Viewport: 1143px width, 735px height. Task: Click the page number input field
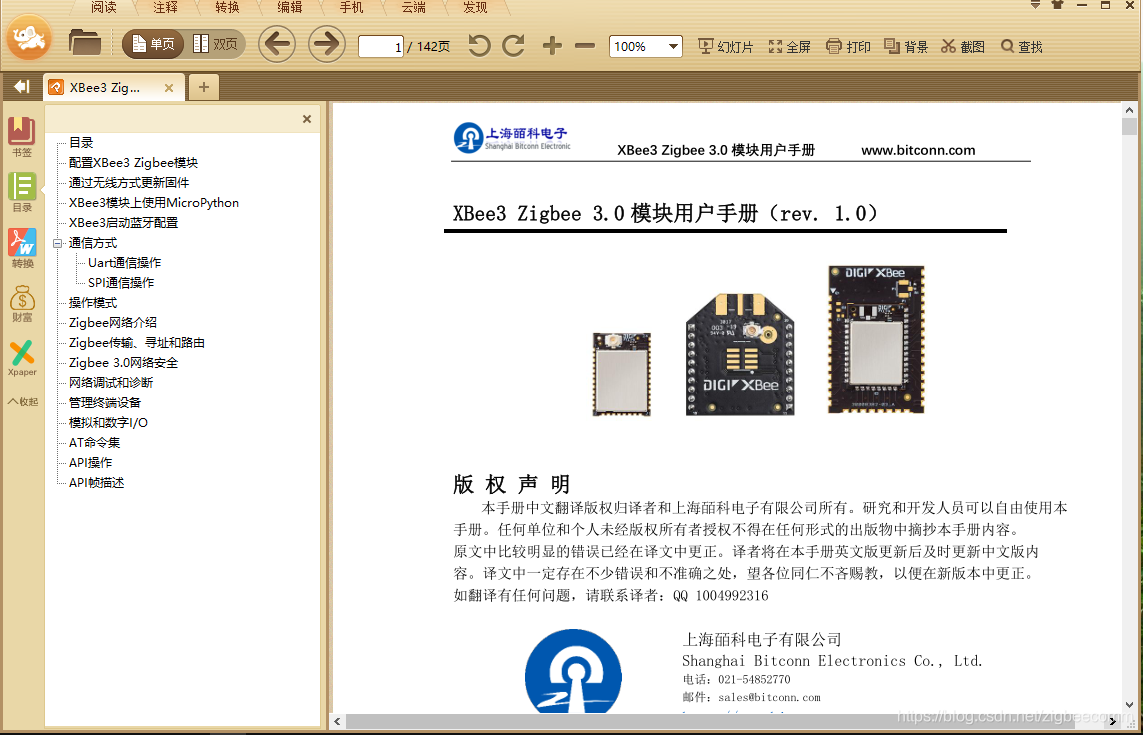(x=381, y=47)
